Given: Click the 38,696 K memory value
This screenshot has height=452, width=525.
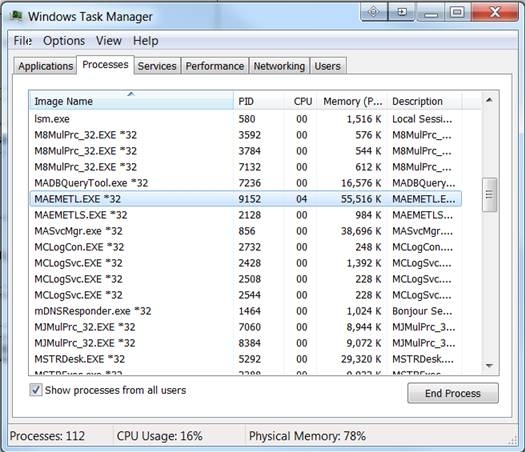Looking at the screenshot, I should coord(361,231).
